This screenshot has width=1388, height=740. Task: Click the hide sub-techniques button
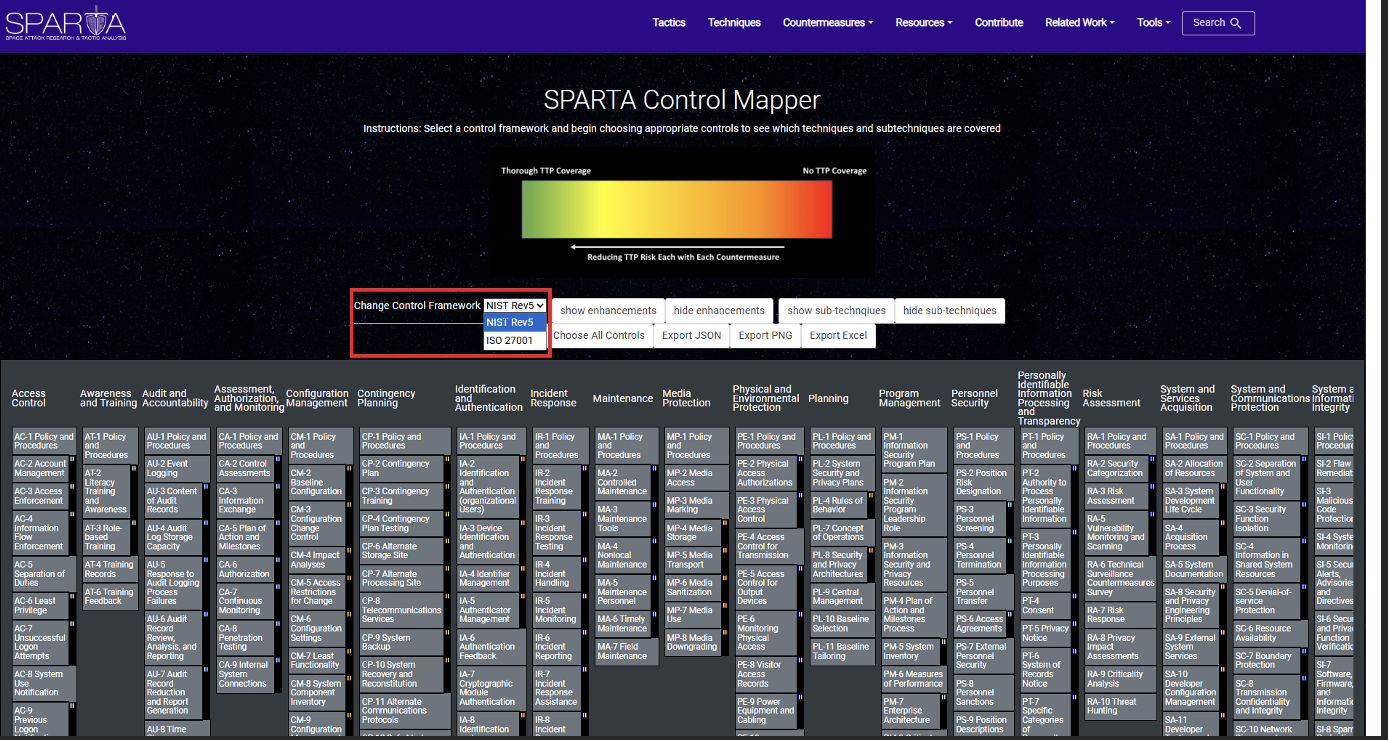(x=950, y=310)
